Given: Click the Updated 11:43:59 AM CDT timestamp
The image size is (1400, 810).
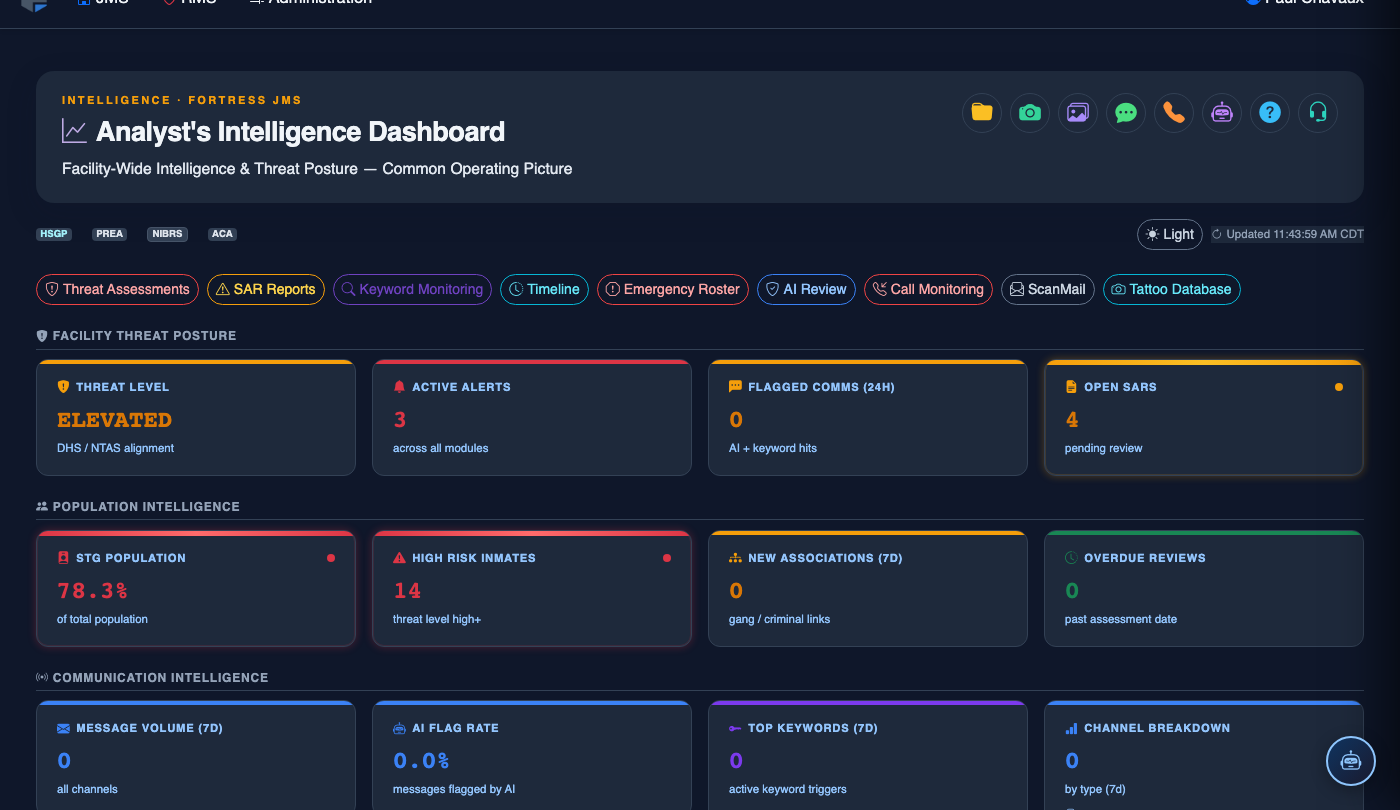Looking at the screenshot, I should click(x=1287, y=234).
